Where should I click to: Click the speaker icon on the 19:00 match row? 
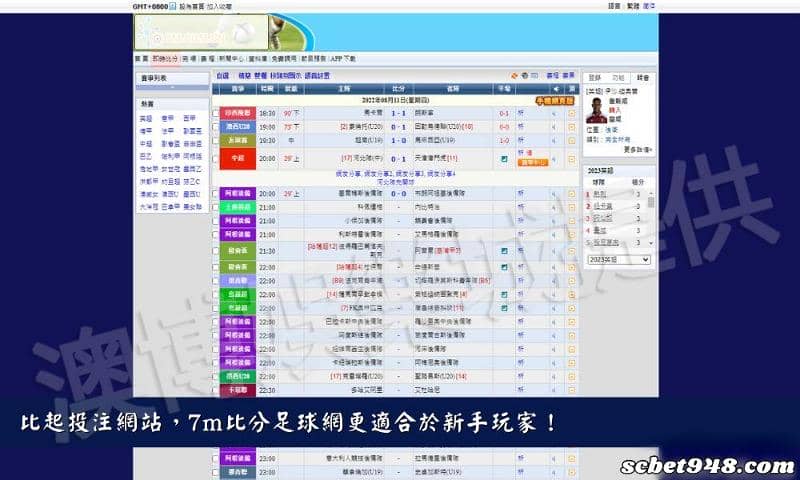pyautogui.click(x=554, y=127)
